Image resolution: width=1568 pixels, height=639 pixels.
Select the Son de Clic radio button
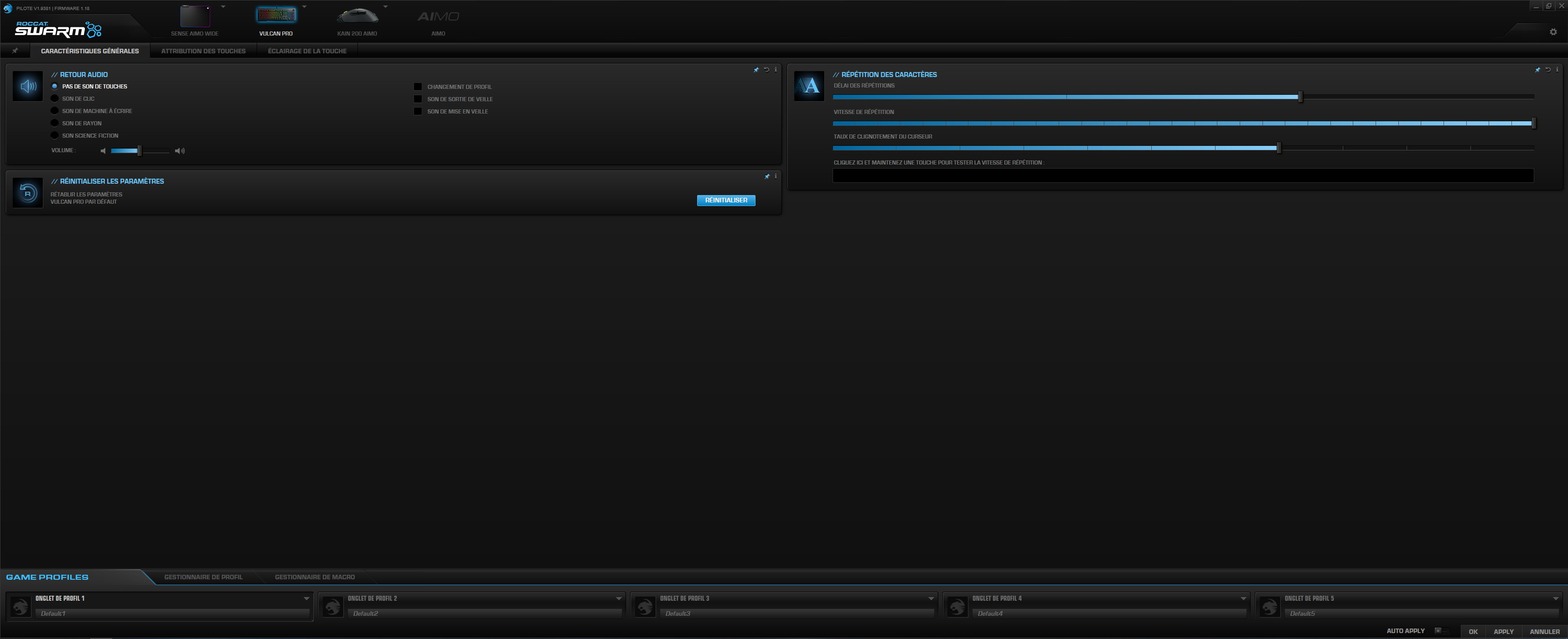(54, 98)
